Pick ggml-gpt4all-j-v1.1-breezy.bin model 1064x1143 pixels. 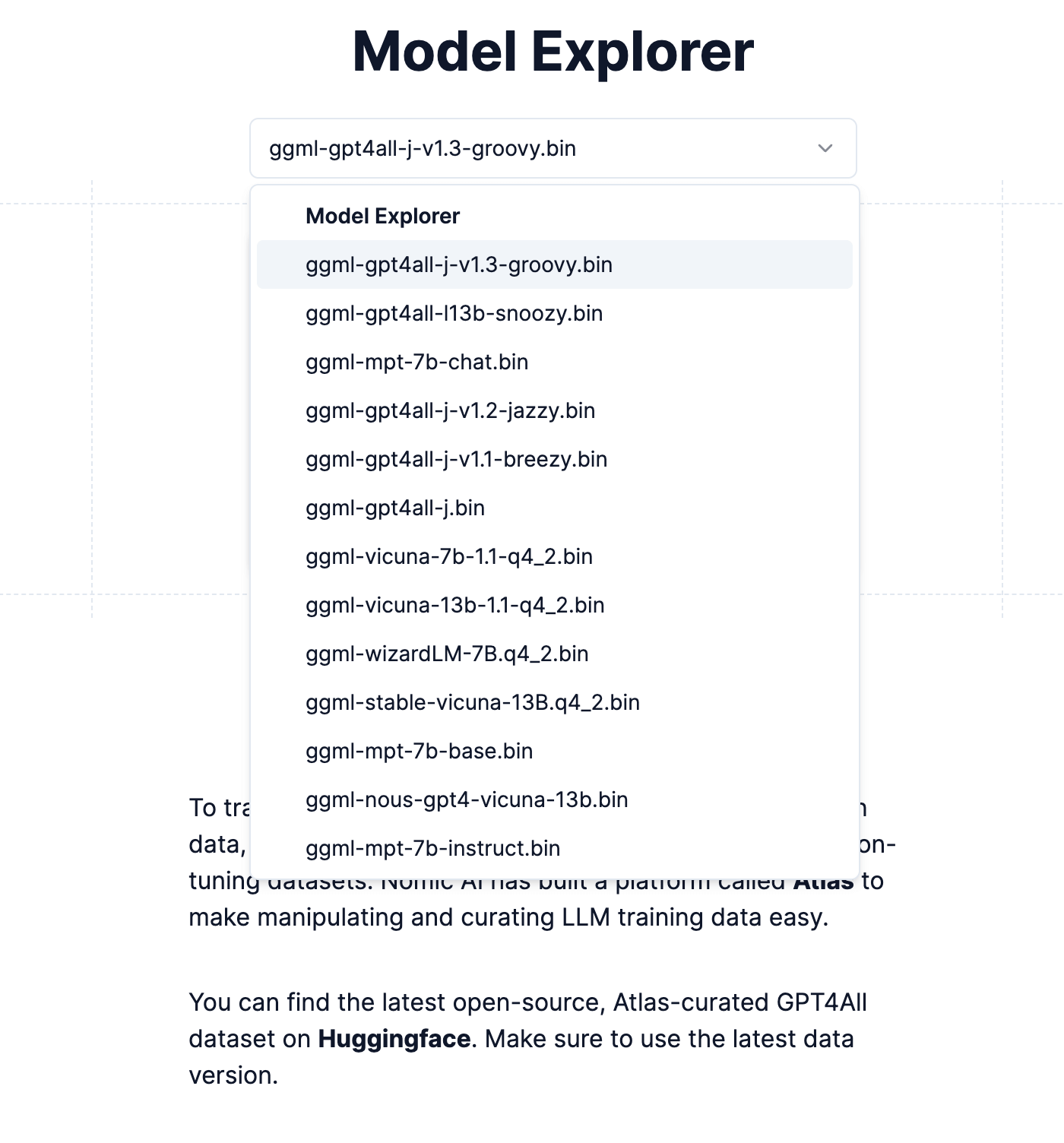(x=454, y=459)
